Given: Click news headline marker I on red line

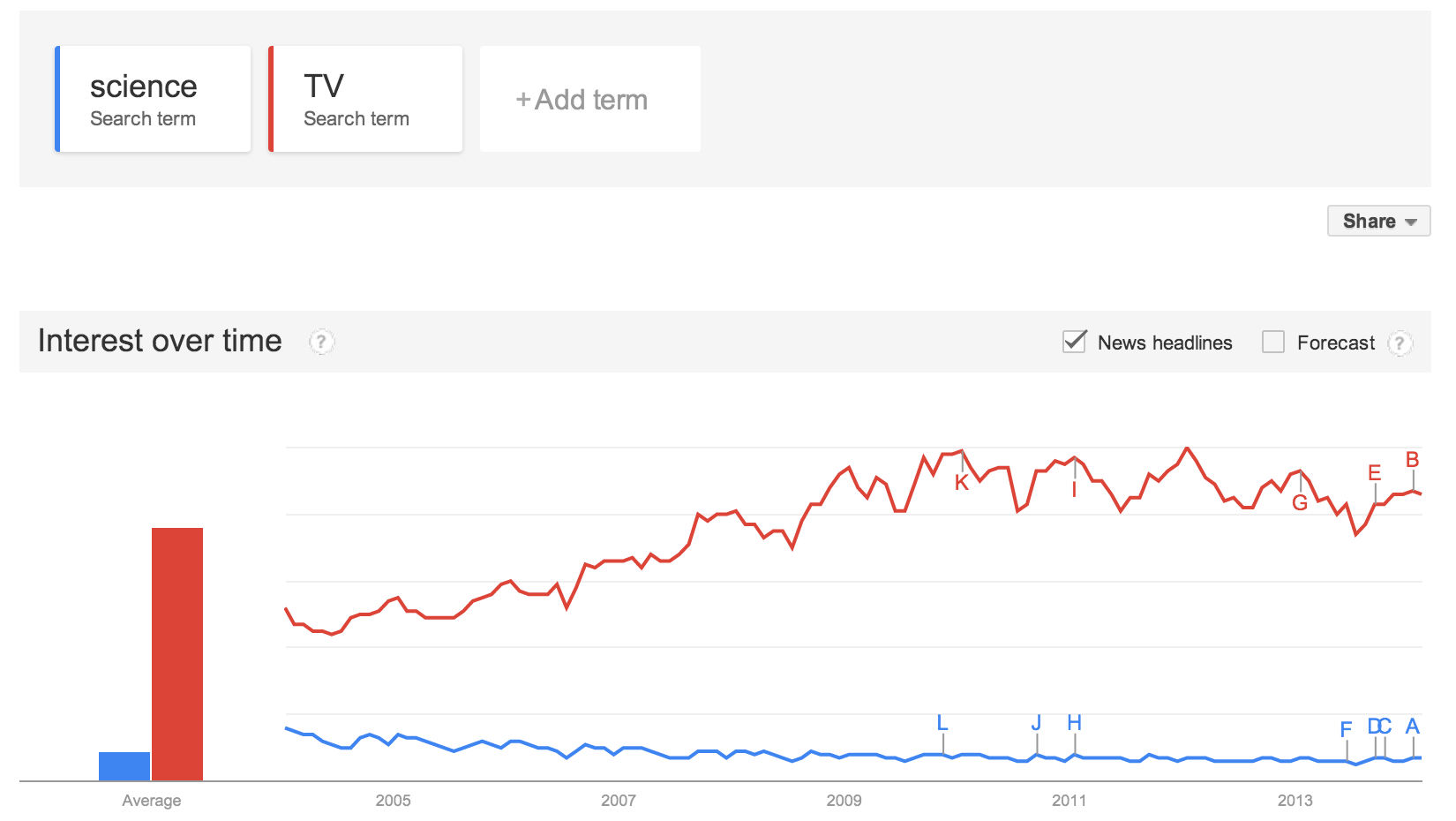Looking at the screenshot, I should [x=1074, y=490].
